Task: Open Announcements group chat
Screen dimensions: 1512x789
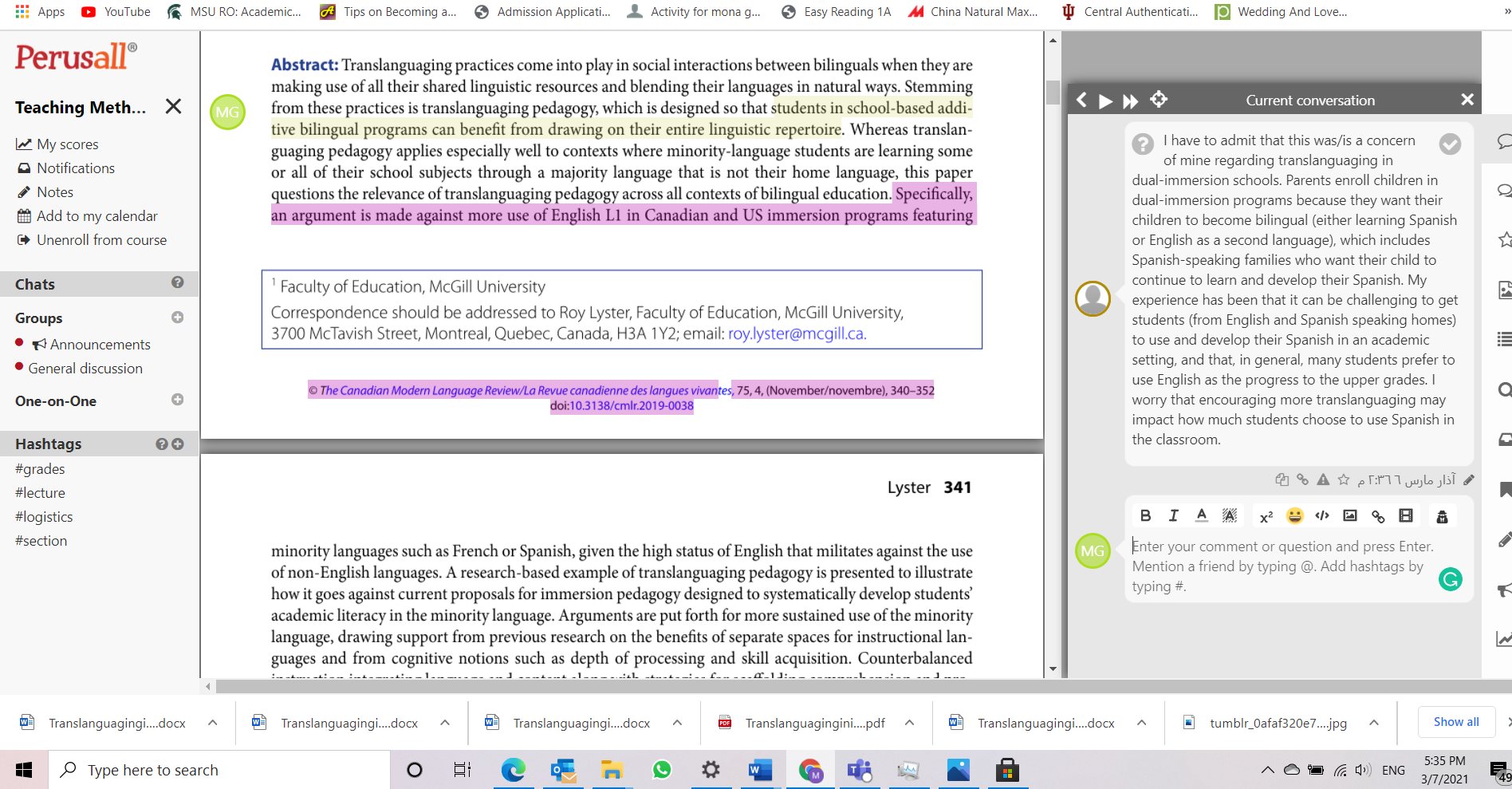Action: (91, 345)
